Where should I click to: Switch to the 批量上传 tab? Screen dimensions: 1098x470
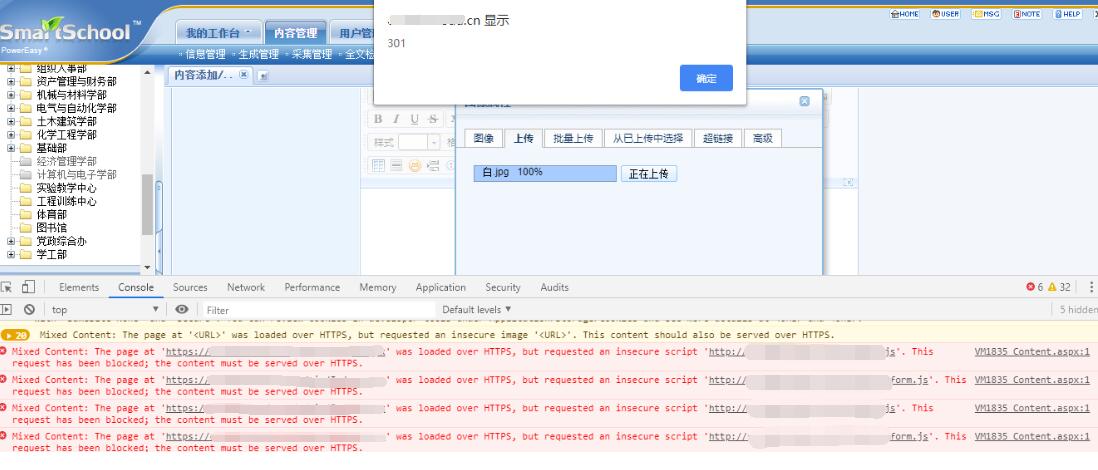tap(573, 138)
